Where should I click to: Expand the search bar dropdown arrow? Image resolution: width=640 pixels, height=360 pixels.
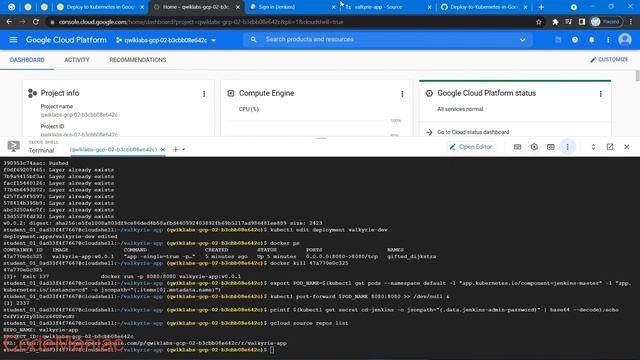pos(522,40)
